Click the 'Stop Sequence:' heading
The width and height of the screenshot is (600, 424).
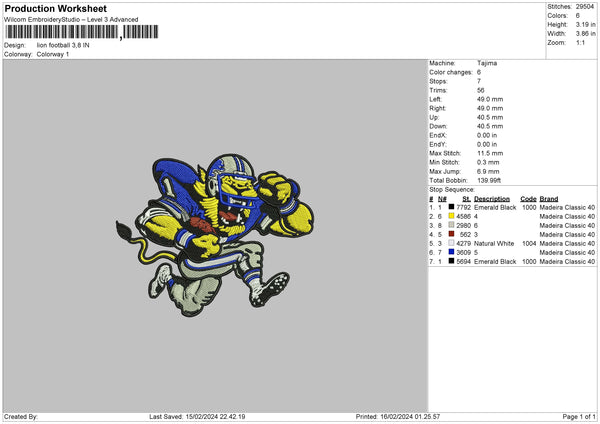452,190
